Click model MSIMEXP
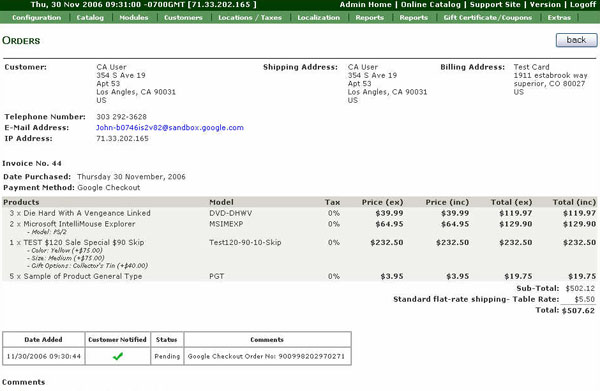The width and height of the screenshot is (600, 391). pyautogui.click(x=226, y=224)
